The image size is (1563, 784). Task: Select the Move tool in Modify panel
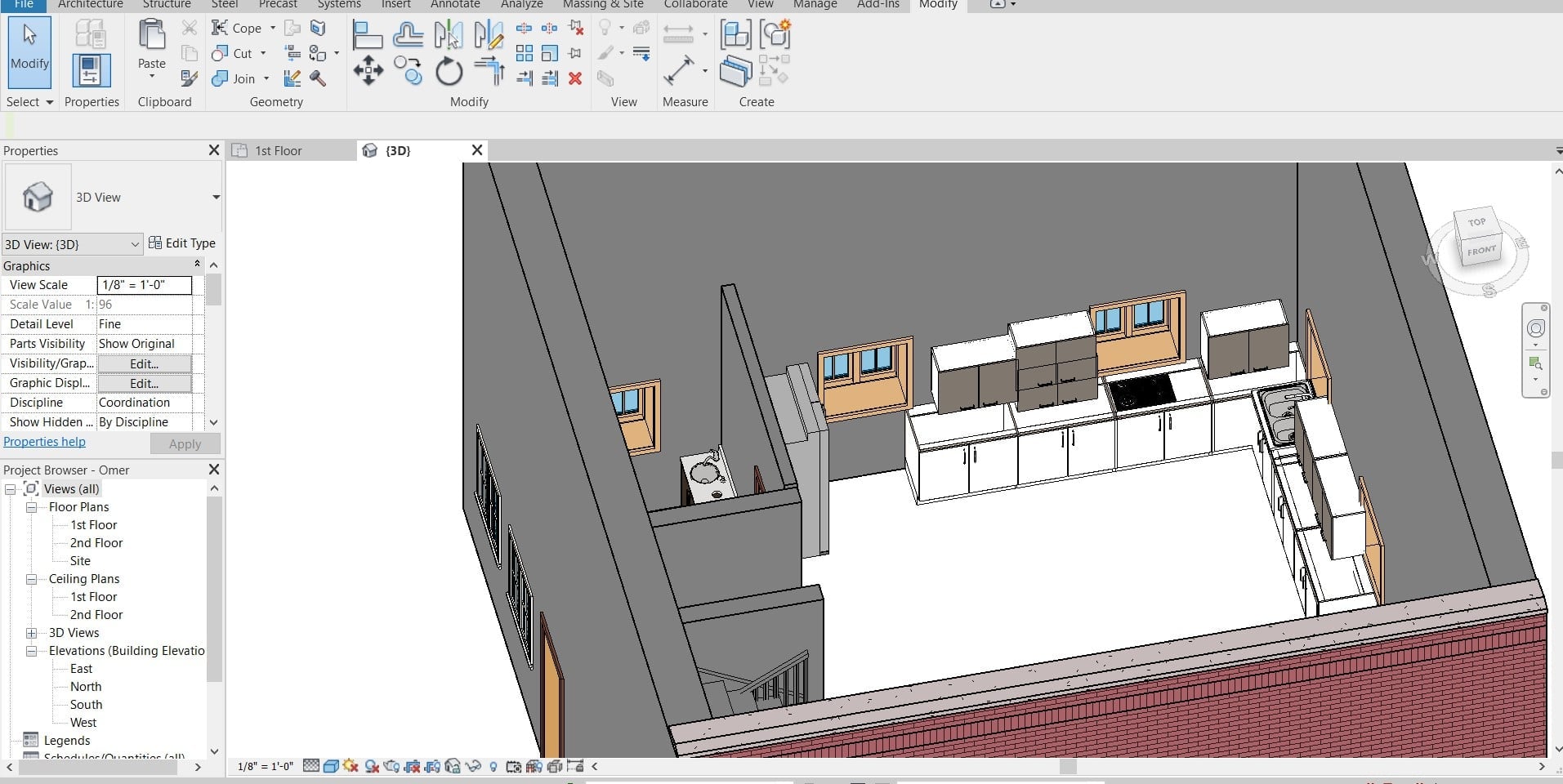(x=368, y=71)
